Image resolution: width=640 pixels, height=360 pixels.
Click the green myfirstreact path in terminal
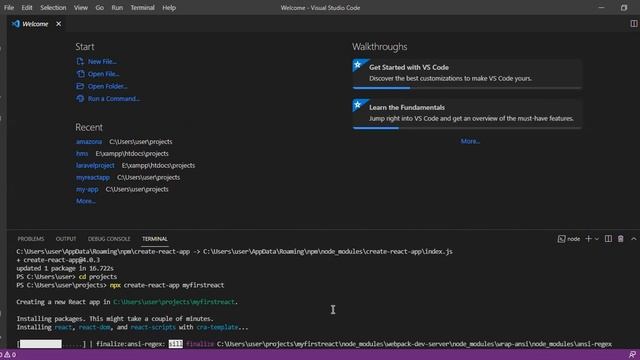click(174, 302)
